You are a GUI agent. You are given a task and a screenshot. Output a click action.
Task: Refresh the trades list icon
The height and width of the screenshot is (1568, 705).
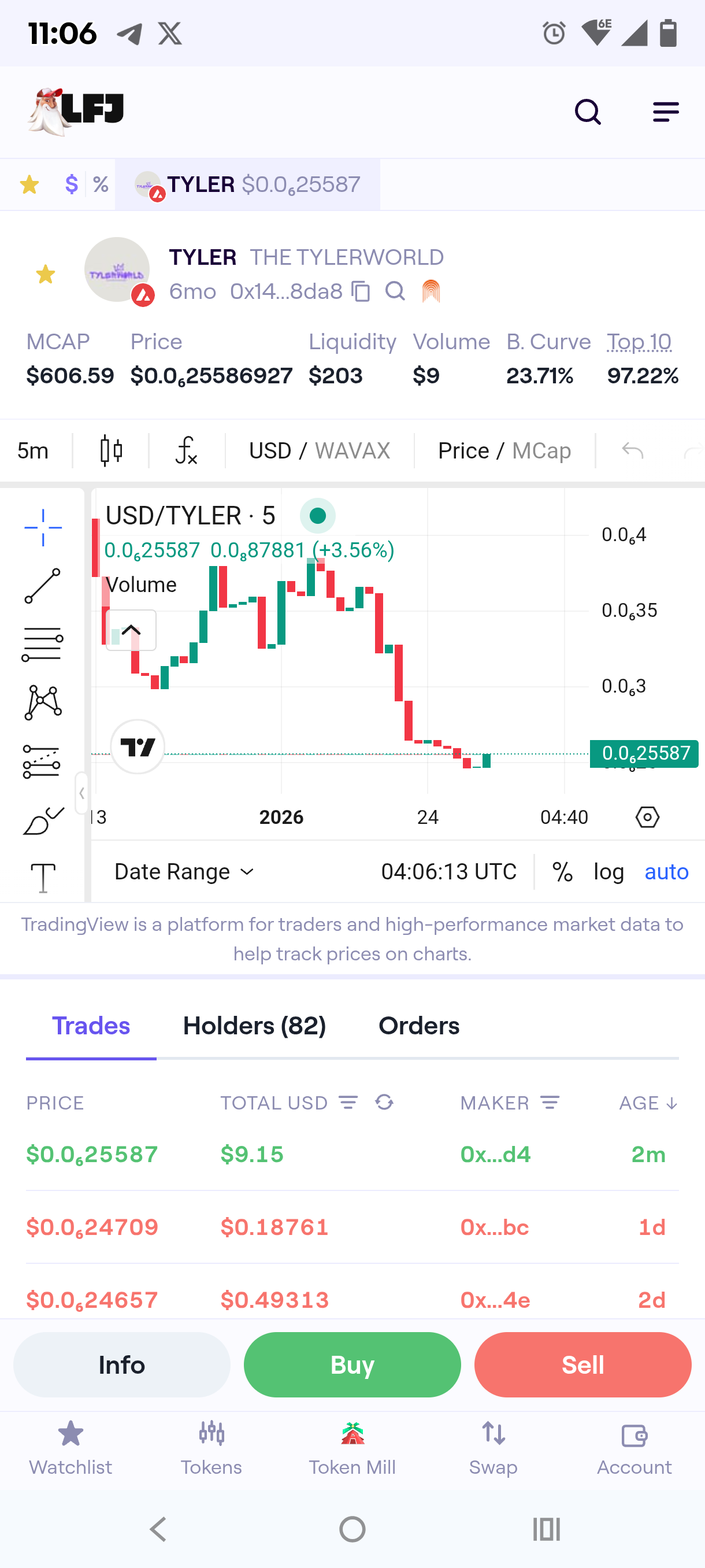[x=384, y=1103]
